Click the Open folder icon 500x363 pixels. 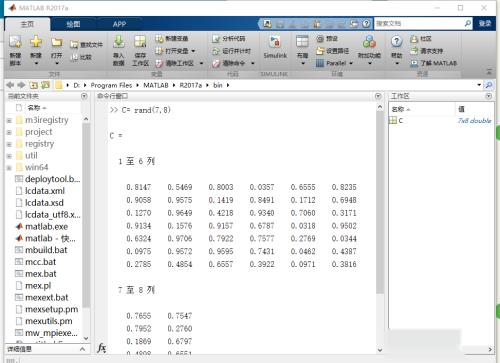[x=57, y=42]
